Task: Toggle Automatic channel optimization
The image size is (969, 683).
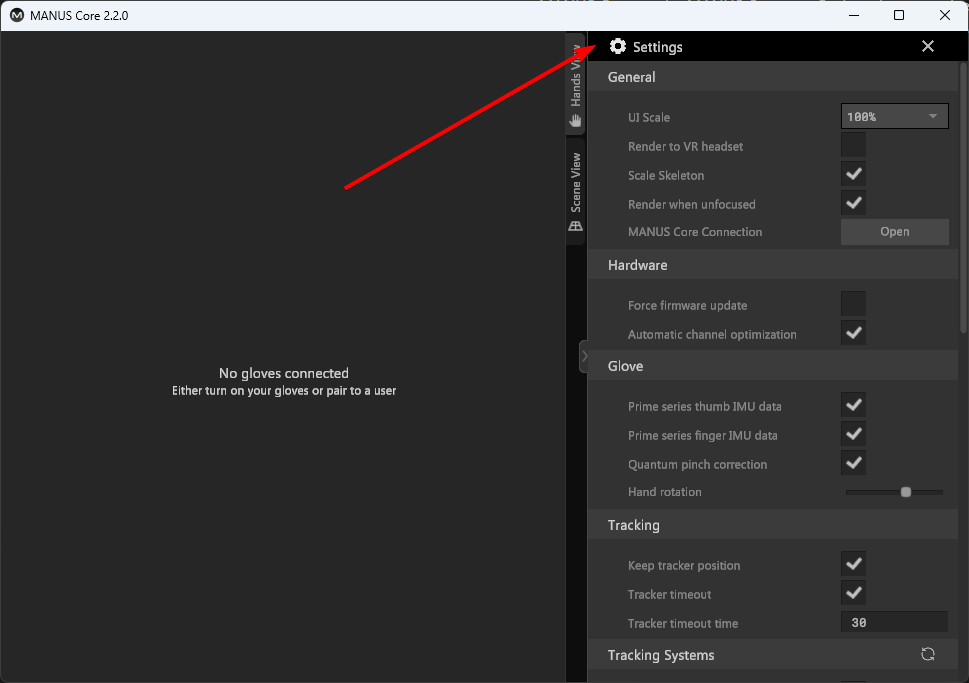Action: [853, 334]
